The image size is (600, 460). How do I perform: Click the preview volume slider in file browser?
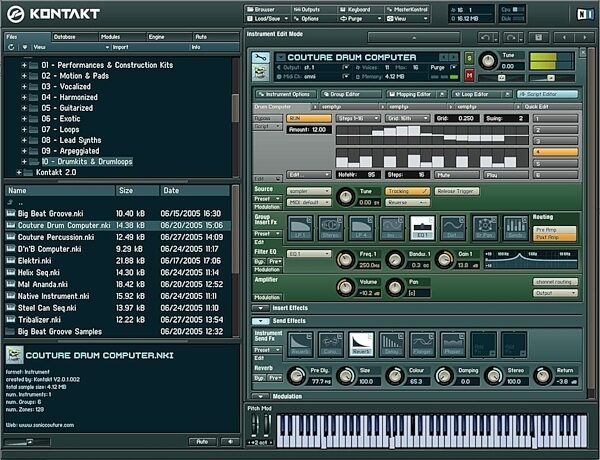point(28,442)
